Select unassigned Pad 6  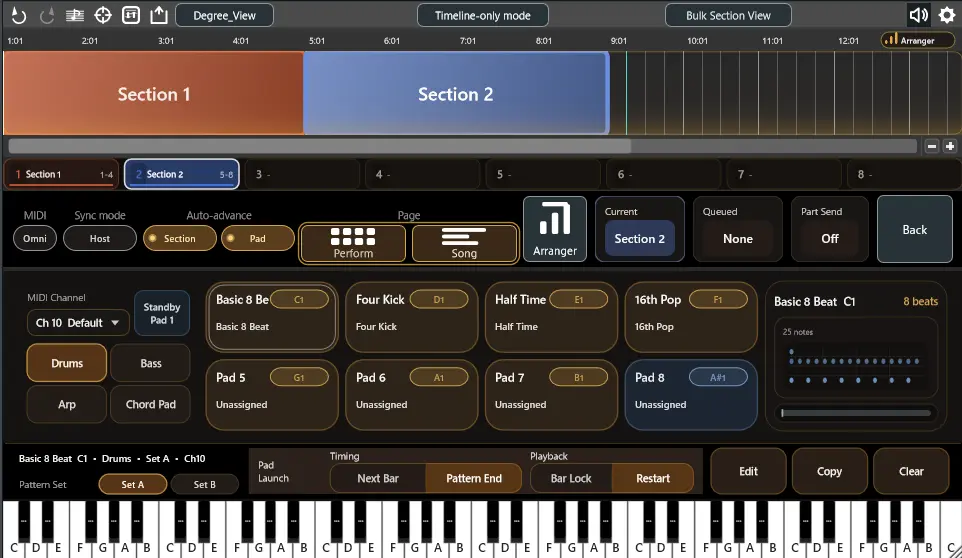click(x=412, y=394)
